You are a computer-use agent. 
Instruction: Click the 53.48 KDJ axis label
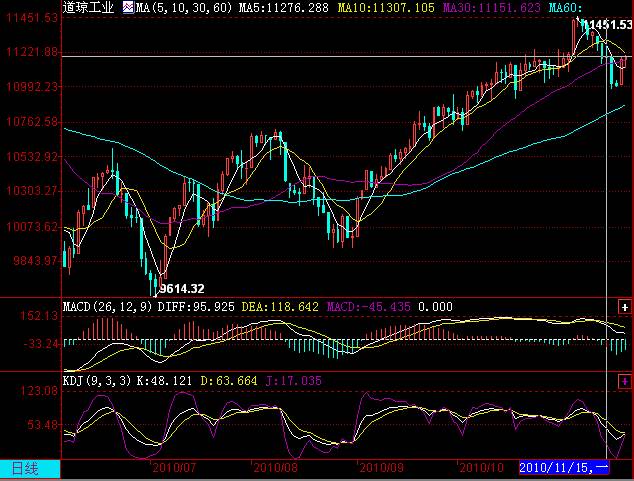point(43,425)
